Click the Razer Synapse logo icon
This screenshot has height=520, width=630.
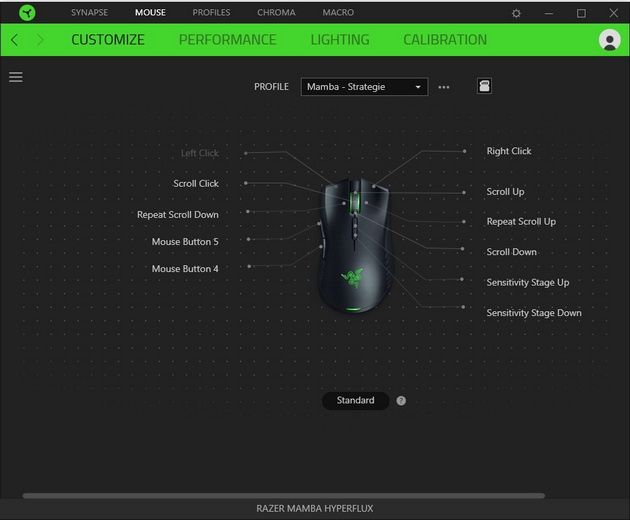pos(27,13)
